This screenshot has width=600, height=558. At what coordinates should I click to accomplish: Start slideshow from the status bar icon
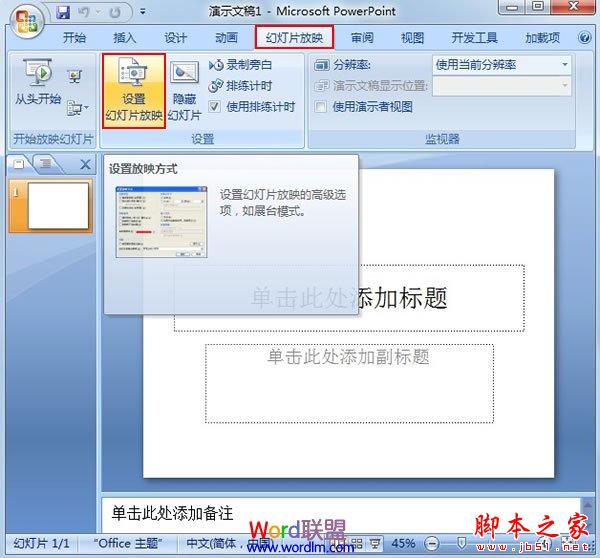coord(375,543)
